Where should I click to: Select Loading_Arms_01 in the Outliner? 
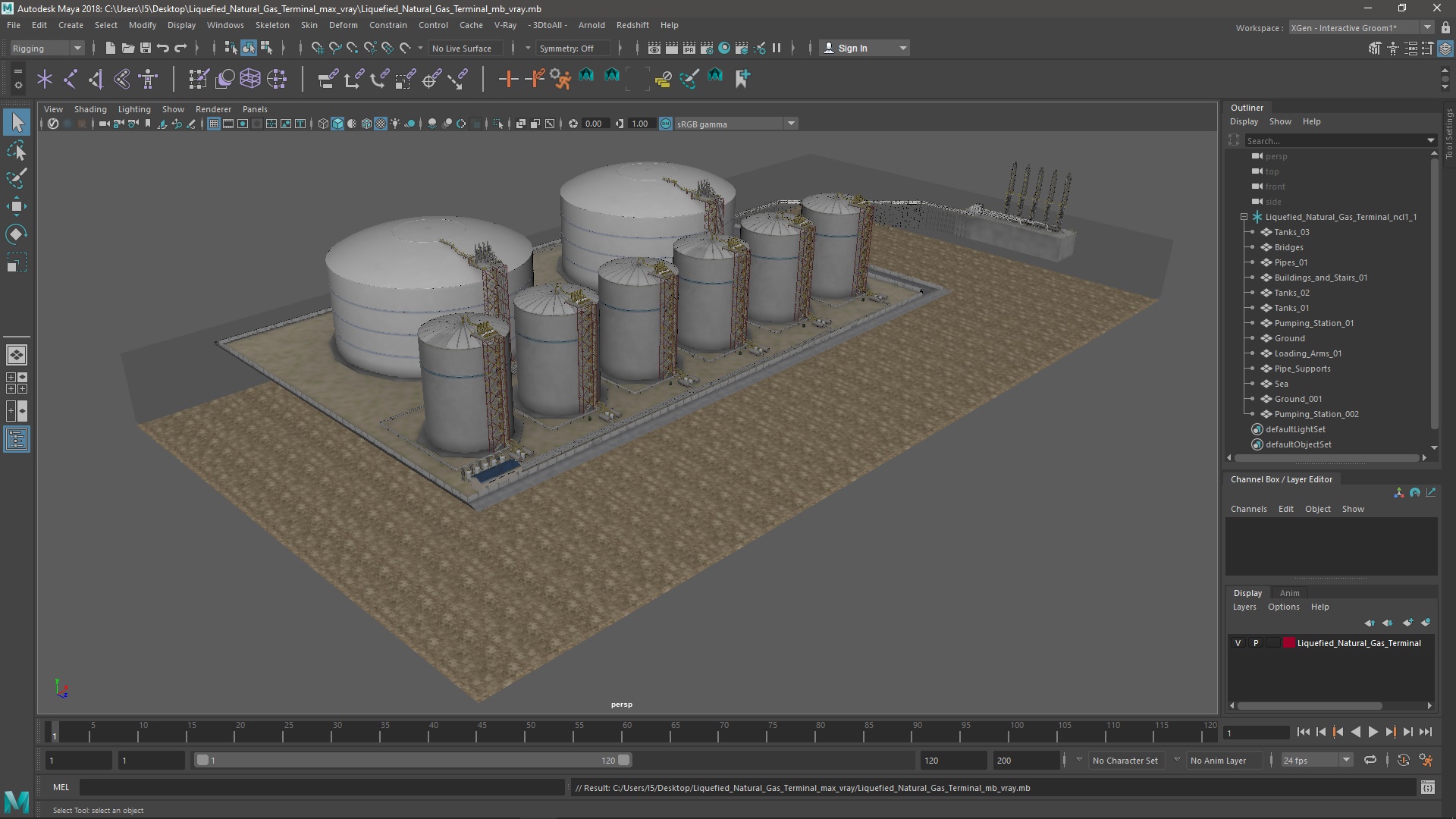click(x=1308, y=353)
